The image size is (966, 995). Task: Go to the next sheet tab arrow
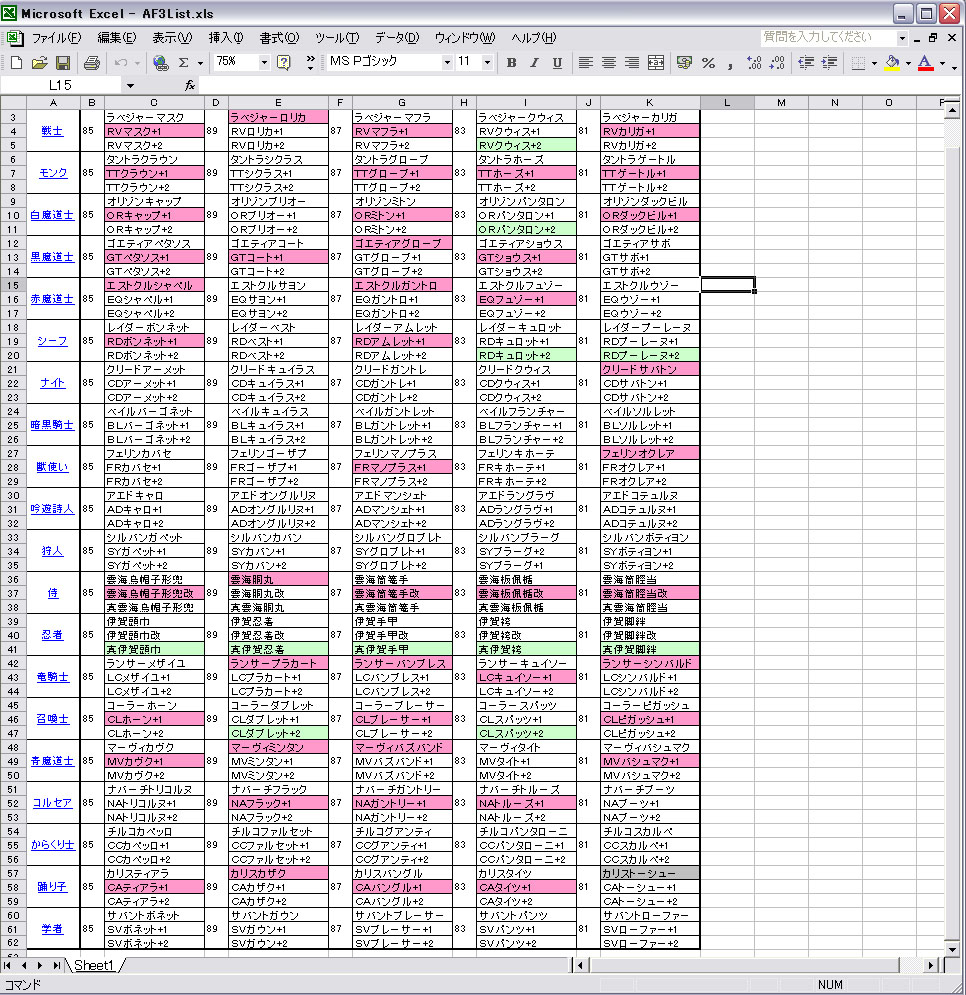tap(39, 965)
